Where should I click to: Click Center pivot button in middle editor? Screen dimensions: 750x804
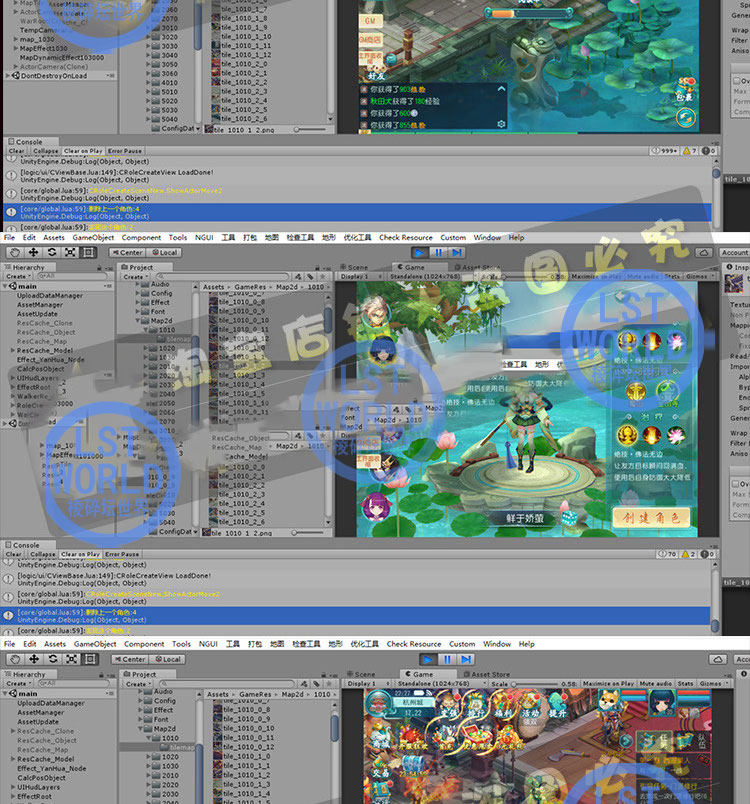(127, 252)
